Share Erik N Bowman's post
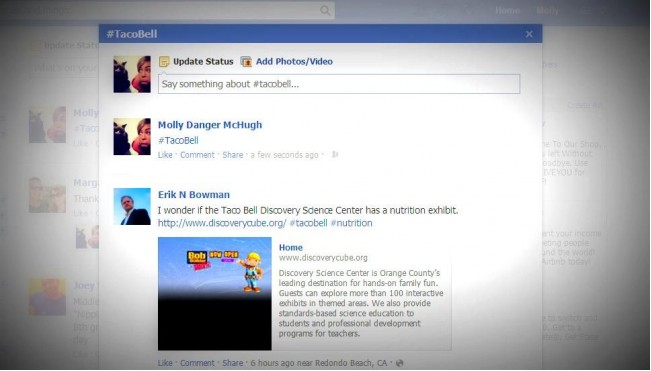The image size is (651, 371). [232, 363]
